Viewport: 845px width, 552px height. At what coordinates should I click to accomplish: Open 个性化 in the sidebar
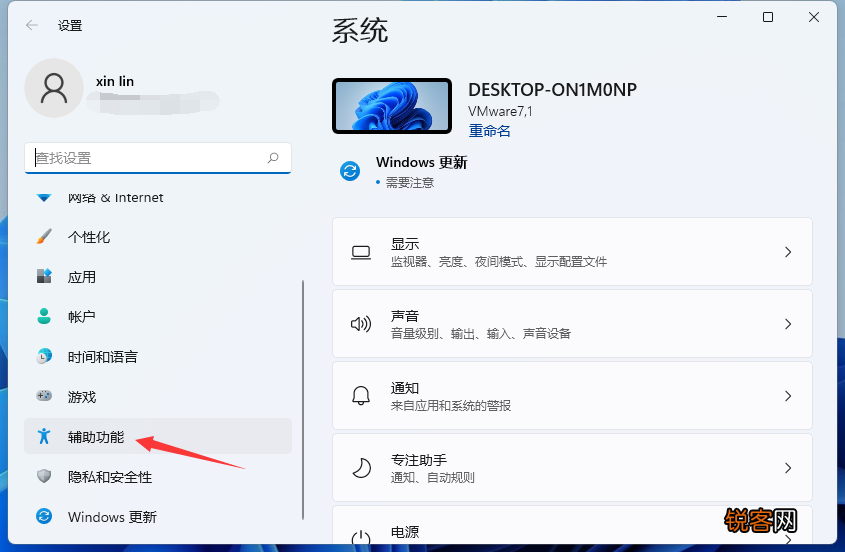(x=158, y=237)
